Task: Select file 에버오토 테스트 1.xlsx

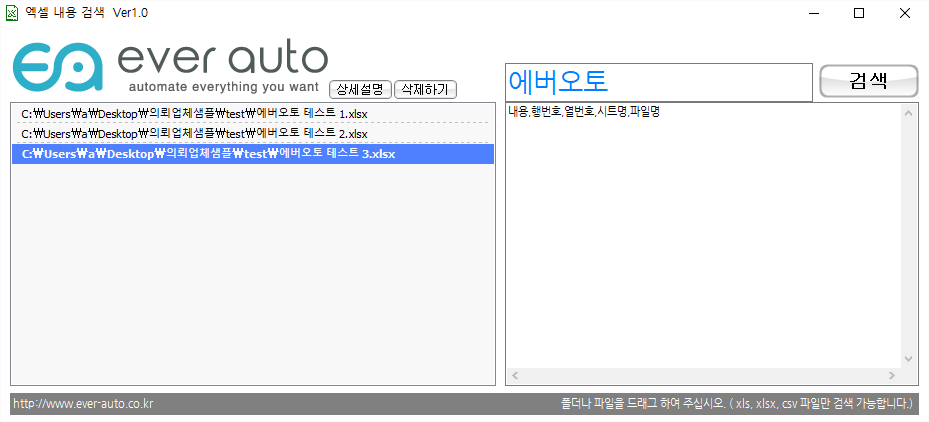Action: click(253, 114)
